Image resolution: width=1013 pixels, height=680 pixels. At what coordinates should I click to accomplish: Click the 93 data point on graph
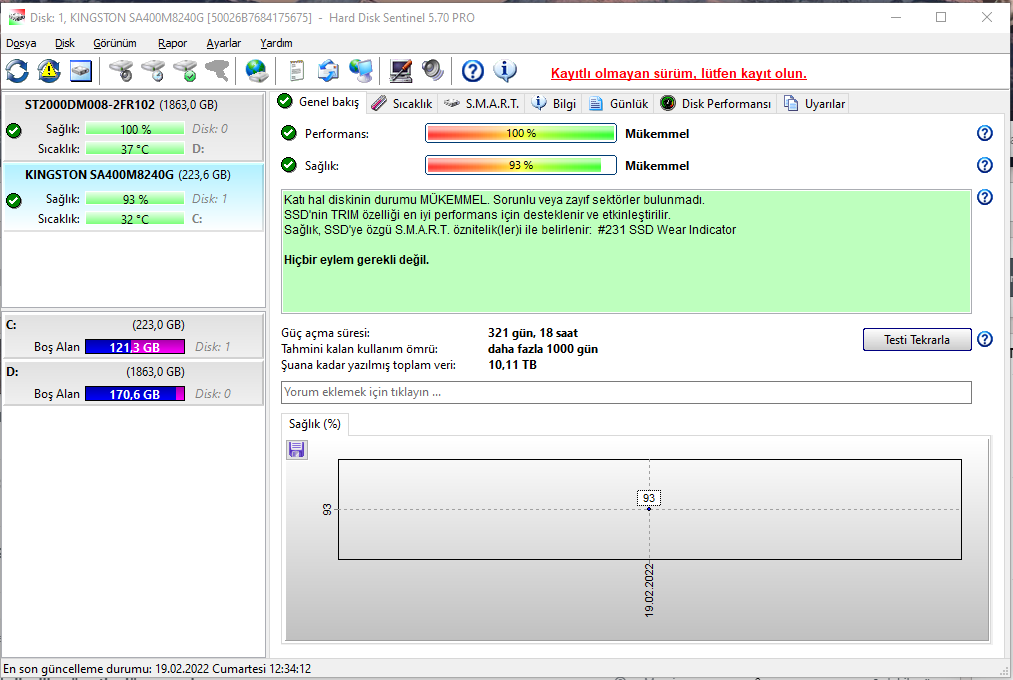(649, 509)
